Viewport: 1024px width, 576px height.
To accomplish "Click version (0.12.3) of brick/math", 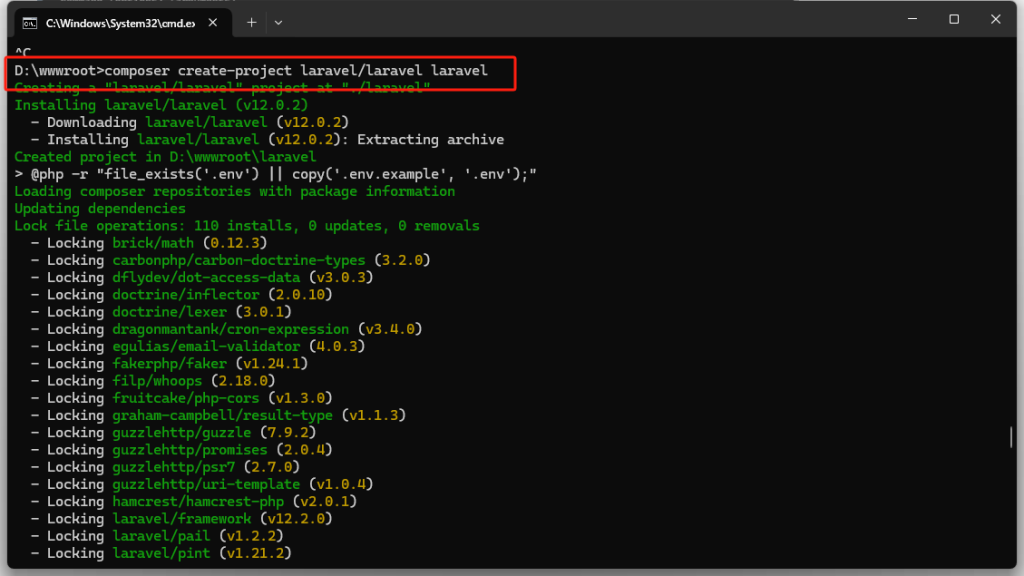I will coord(234,243).
